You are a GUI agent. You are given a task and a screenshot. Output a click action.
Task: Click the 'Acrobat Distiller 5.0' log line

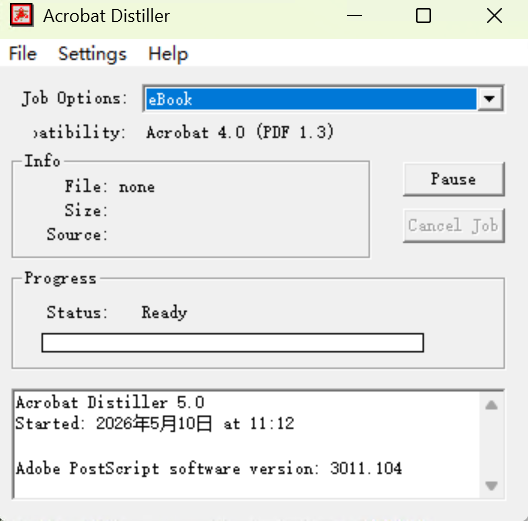(110, 403)
